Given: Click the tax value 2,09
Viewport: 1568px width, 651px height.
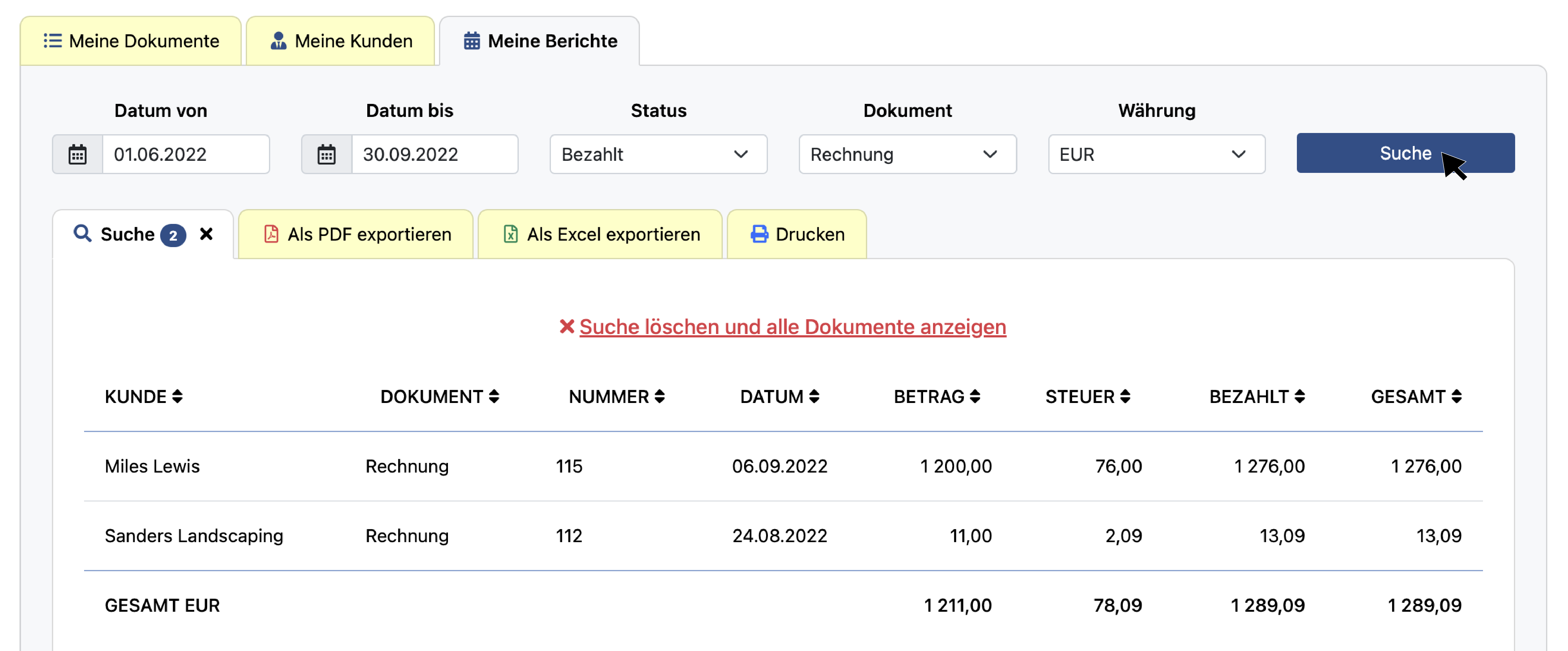Looking at the screenshot, I should (x=1124, y=536).
